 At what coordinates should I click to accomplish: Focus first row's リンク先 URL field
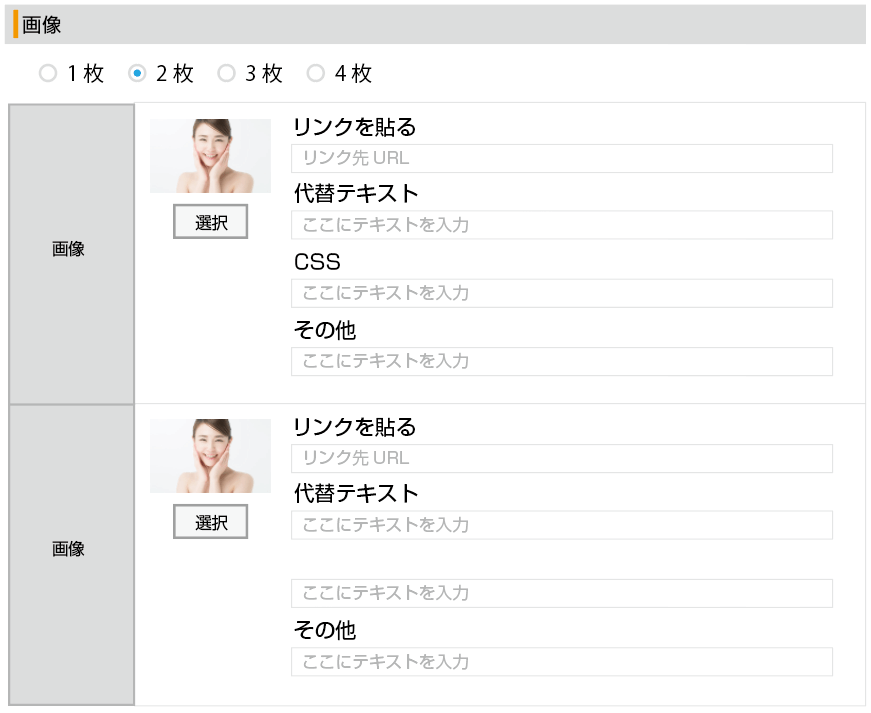click(562, 158)
